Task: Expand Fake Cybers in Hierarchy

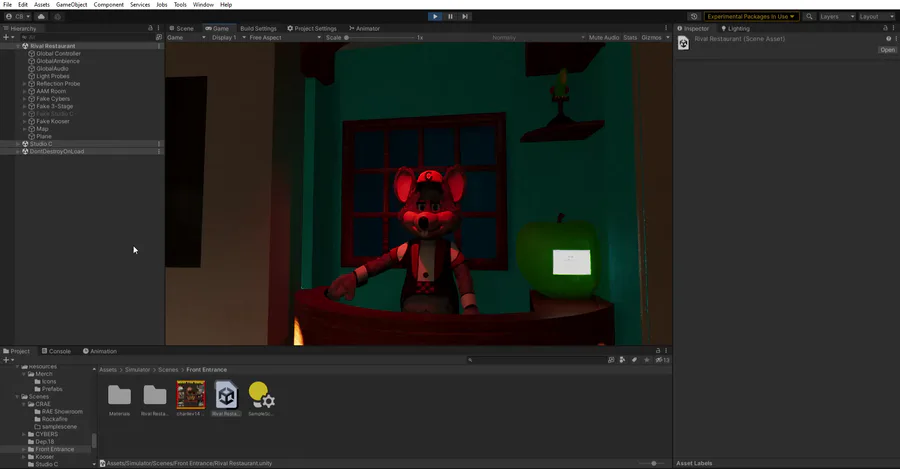Action: (24, 99)
